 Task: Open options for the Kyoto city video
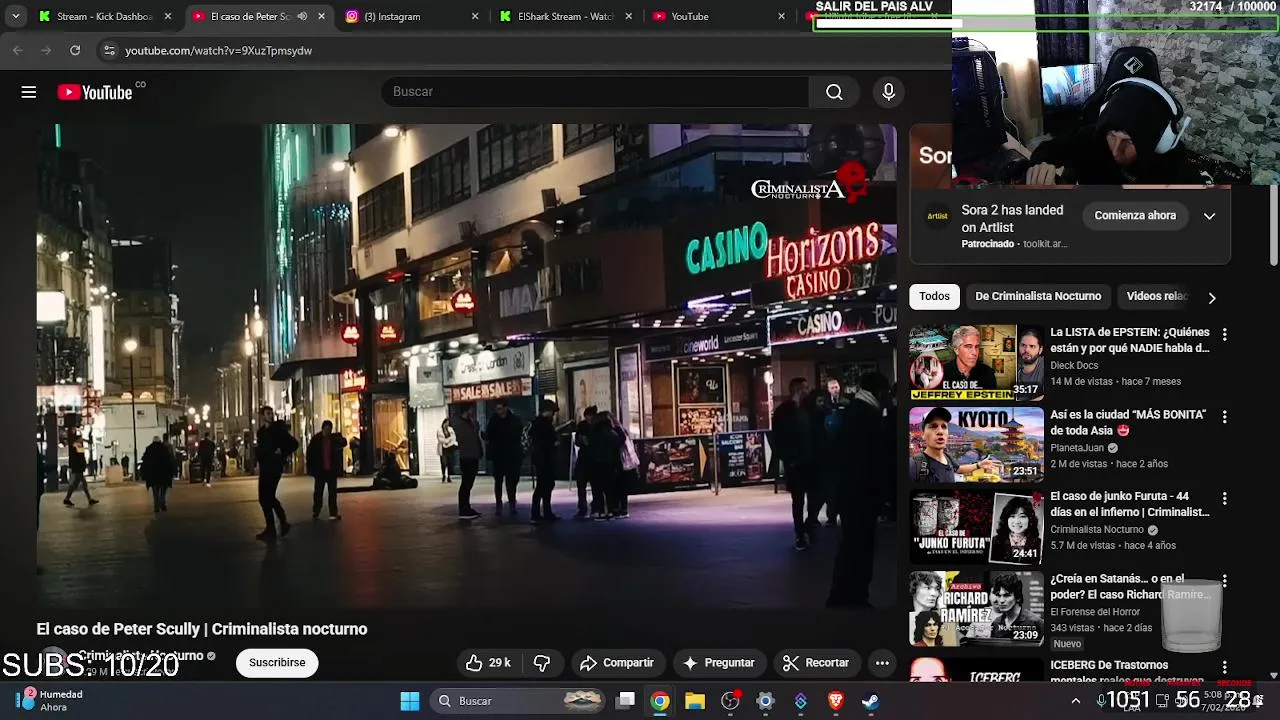pyautogui.click(x=1224, y=416)
